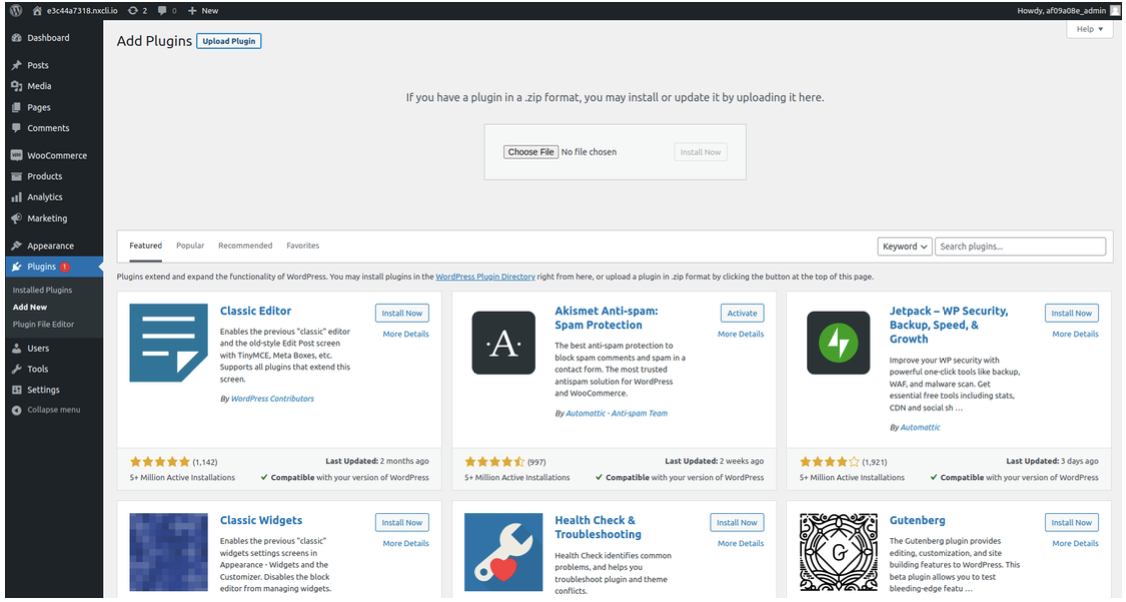
Task: Switch to the Favorites tab
Action: pos(303,246)
